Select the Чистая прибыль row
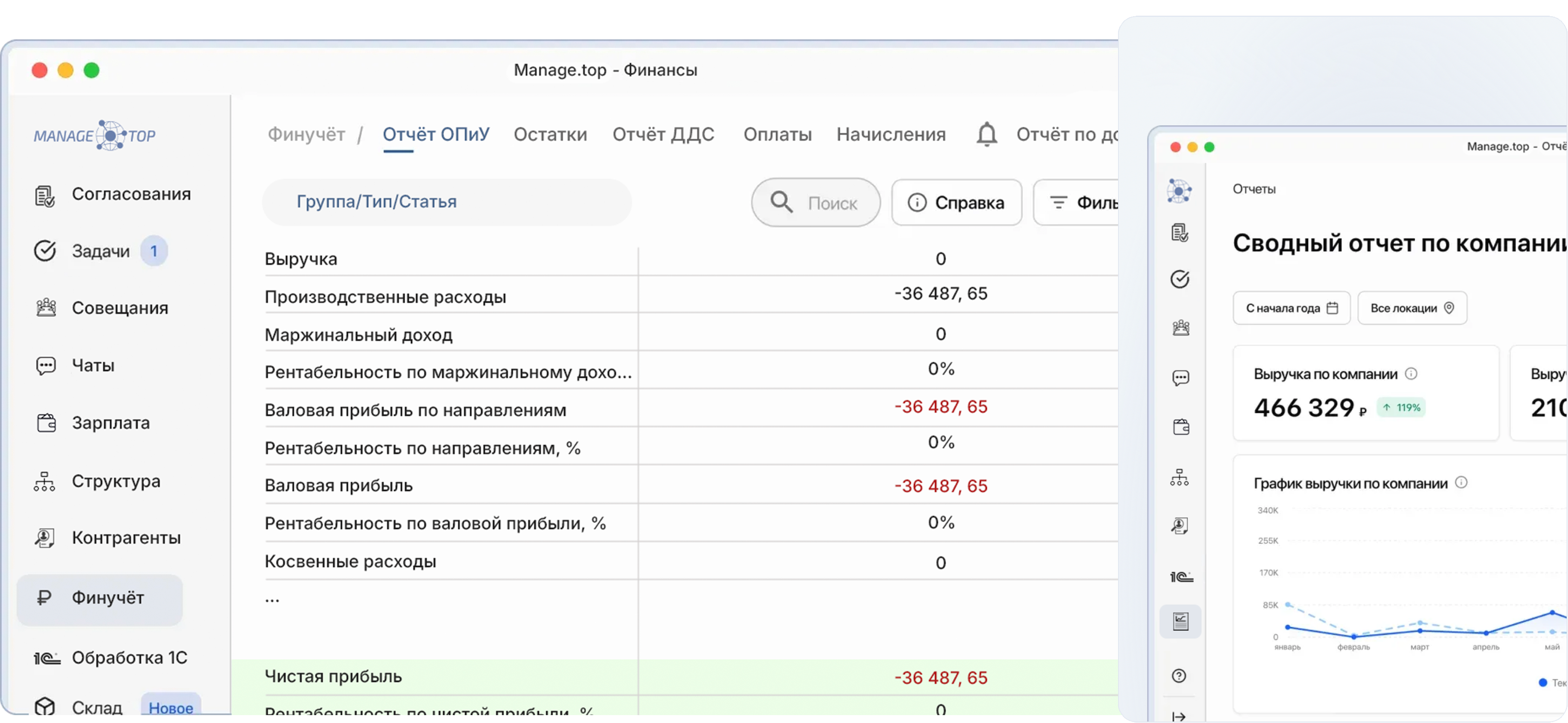The width and height of the screenshot is (1568, 723). [675, 677]
